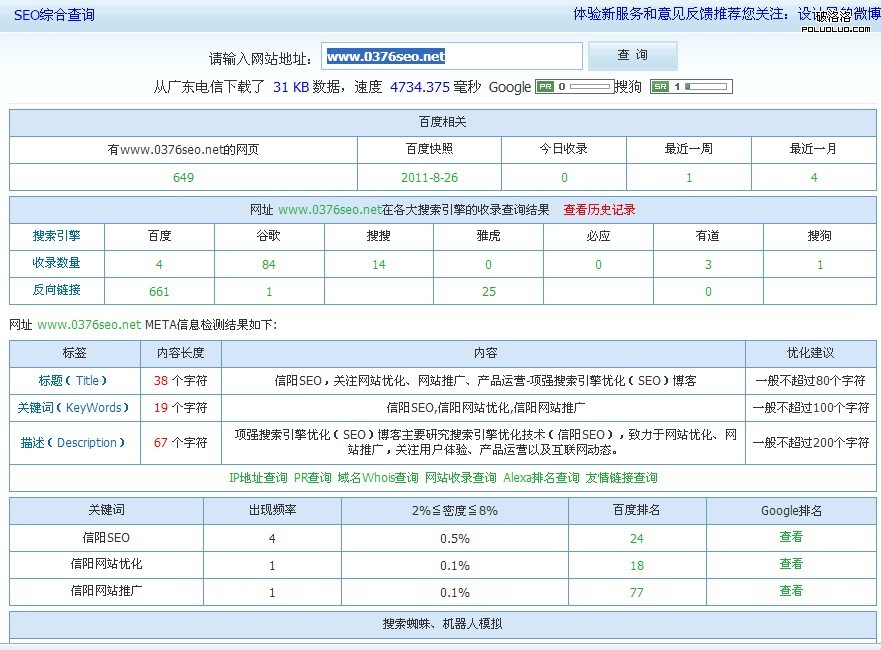Click the 关键词 (KeyWords) tag link
The height and width of the screenshot is (650, 881).
click(x=74, y=408)
